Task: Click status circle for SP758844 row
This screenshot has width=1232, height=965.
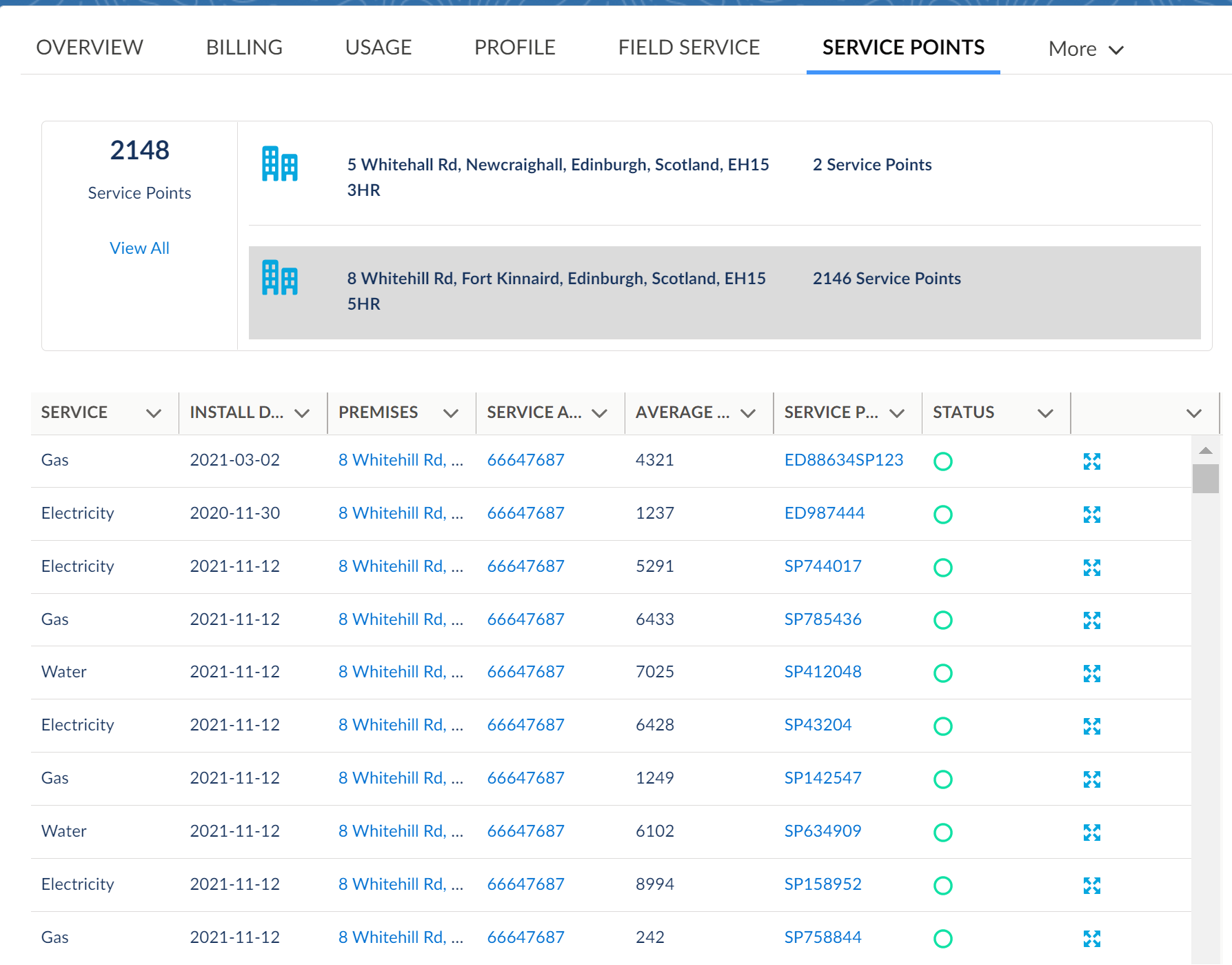Action: [942, 939]
